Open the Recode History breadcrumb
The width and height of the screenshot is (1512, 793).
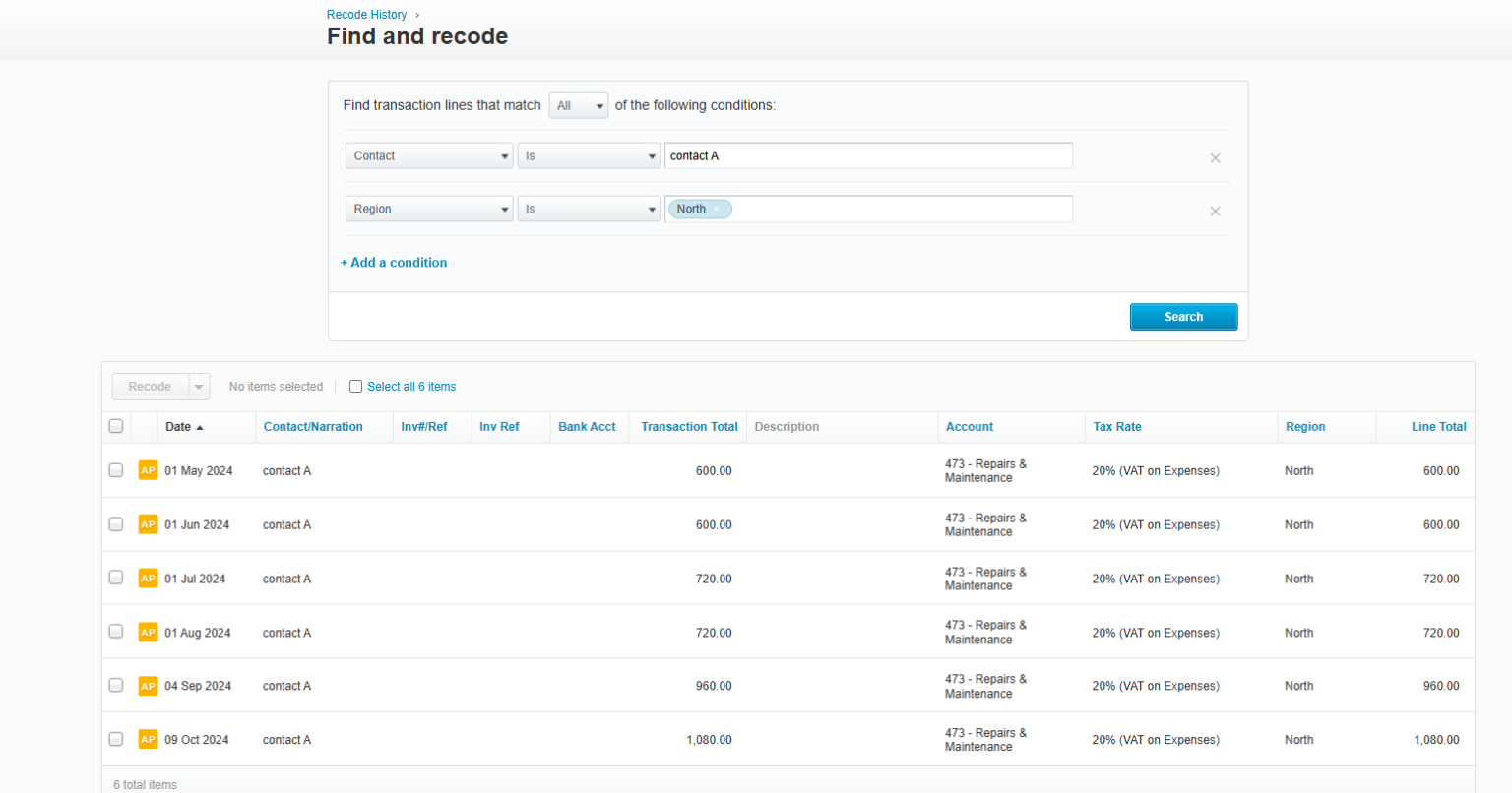point(366,14)
